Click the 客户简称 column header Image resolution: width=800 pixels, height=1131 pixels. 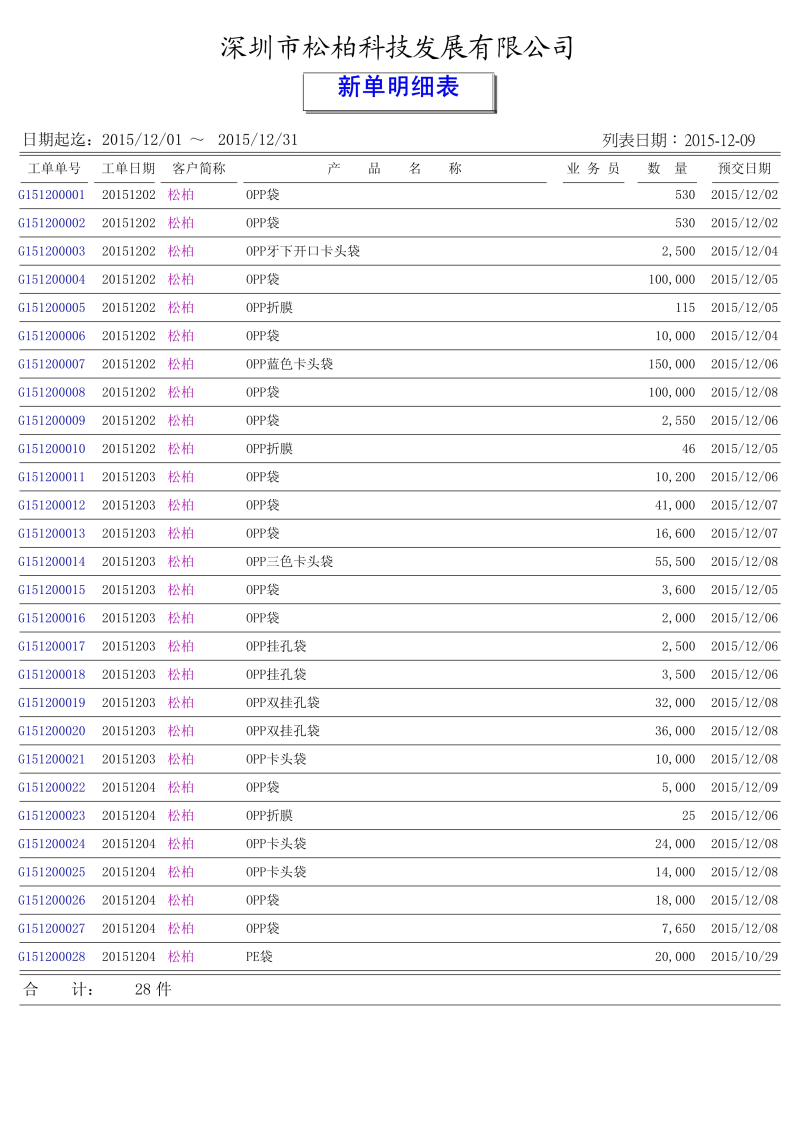coord(199,169)
